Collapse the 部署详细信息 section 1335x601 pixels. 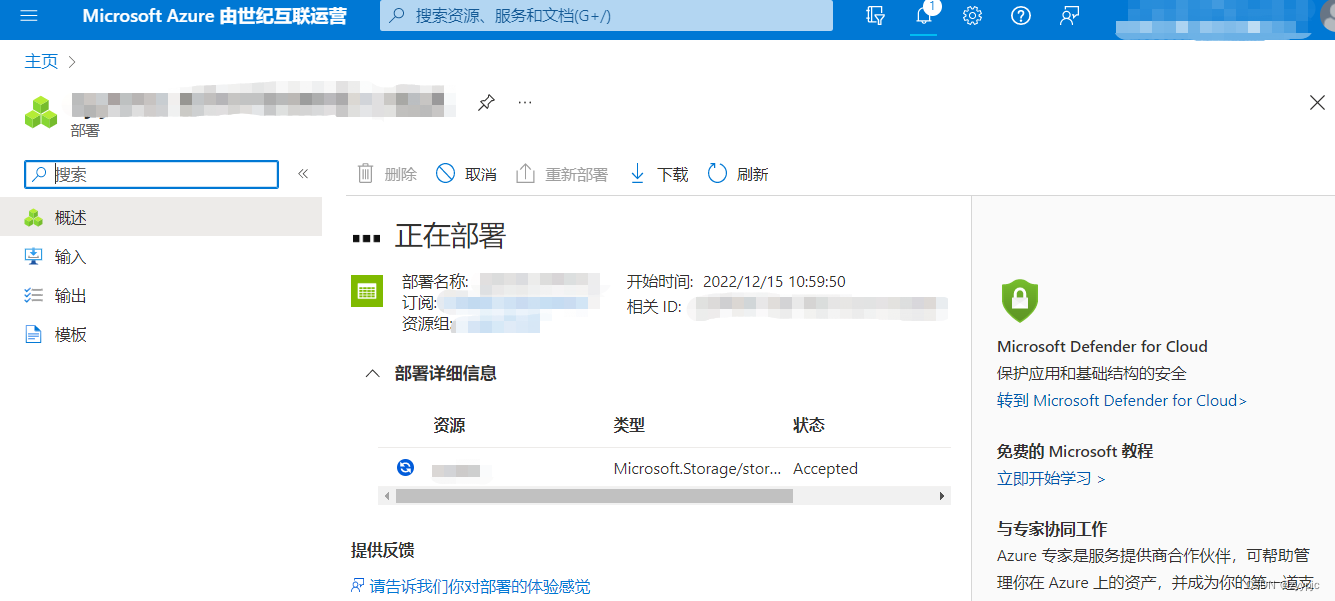click(373, 374)
